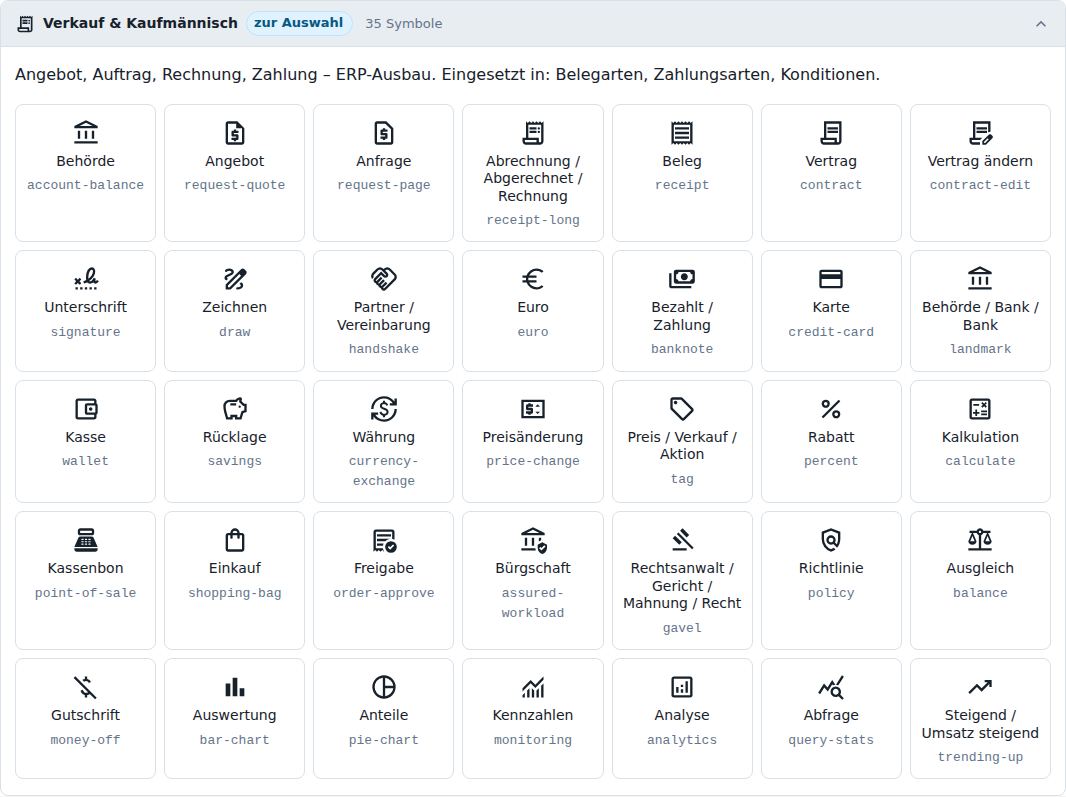The width and height of the screenshot is (1066, 797).
Task: Click the description text starting 'Angebot, Auftrag, Rechnung'
Action: pos(447,74)
